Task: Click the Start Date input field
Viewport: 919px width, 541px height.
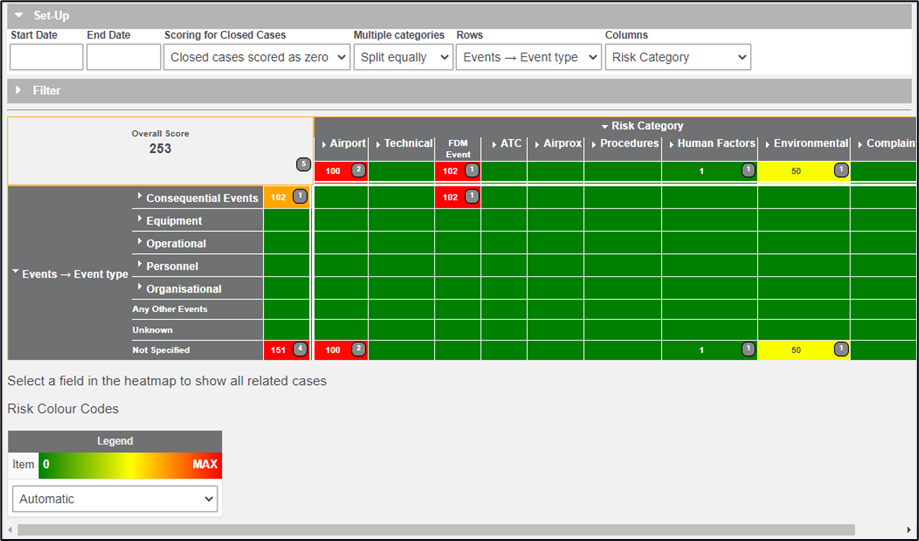Action: tap(46, 57)
